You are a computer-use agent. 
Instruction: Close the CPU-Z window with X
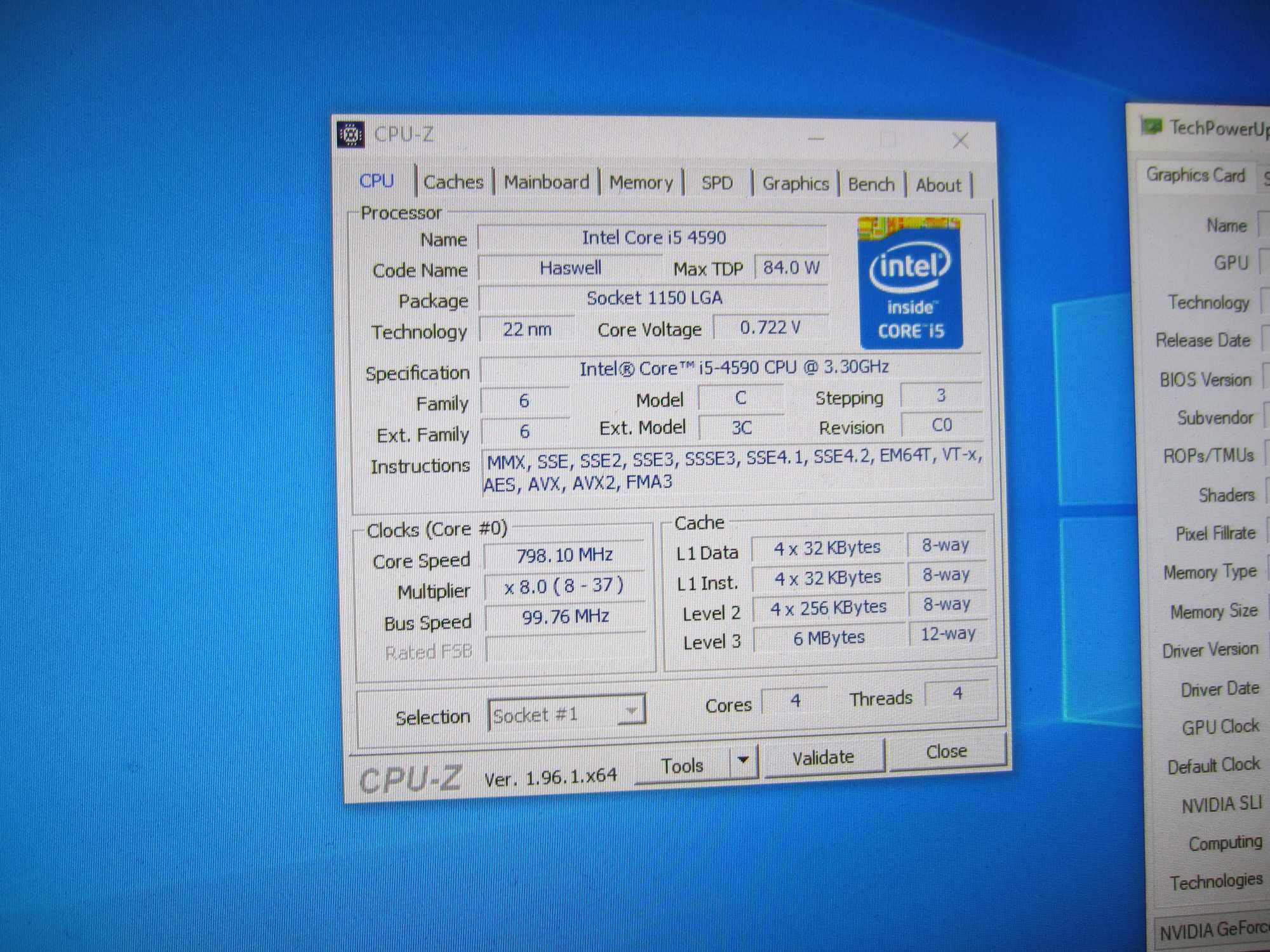(960, 140)
